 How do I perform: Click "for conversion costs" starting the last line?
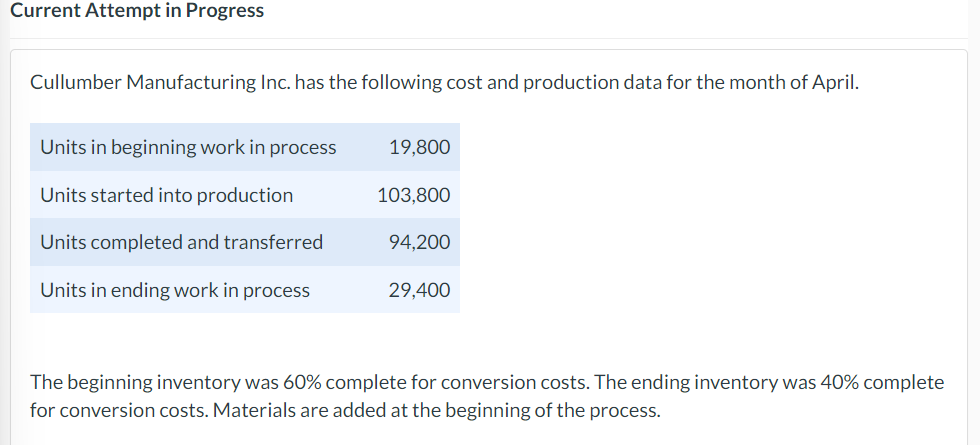coord(112,410)
